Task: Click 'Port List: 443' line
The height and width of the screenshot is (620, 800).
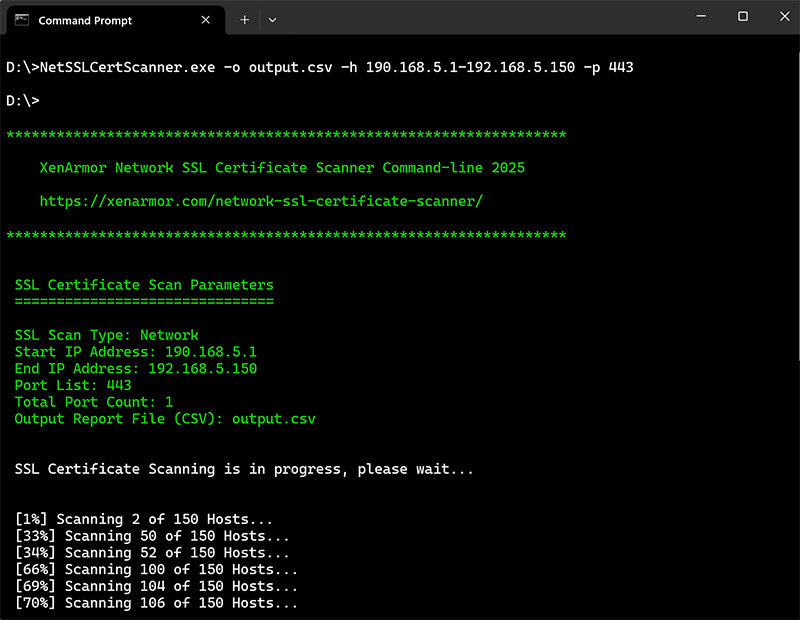Action: (73, 385)
